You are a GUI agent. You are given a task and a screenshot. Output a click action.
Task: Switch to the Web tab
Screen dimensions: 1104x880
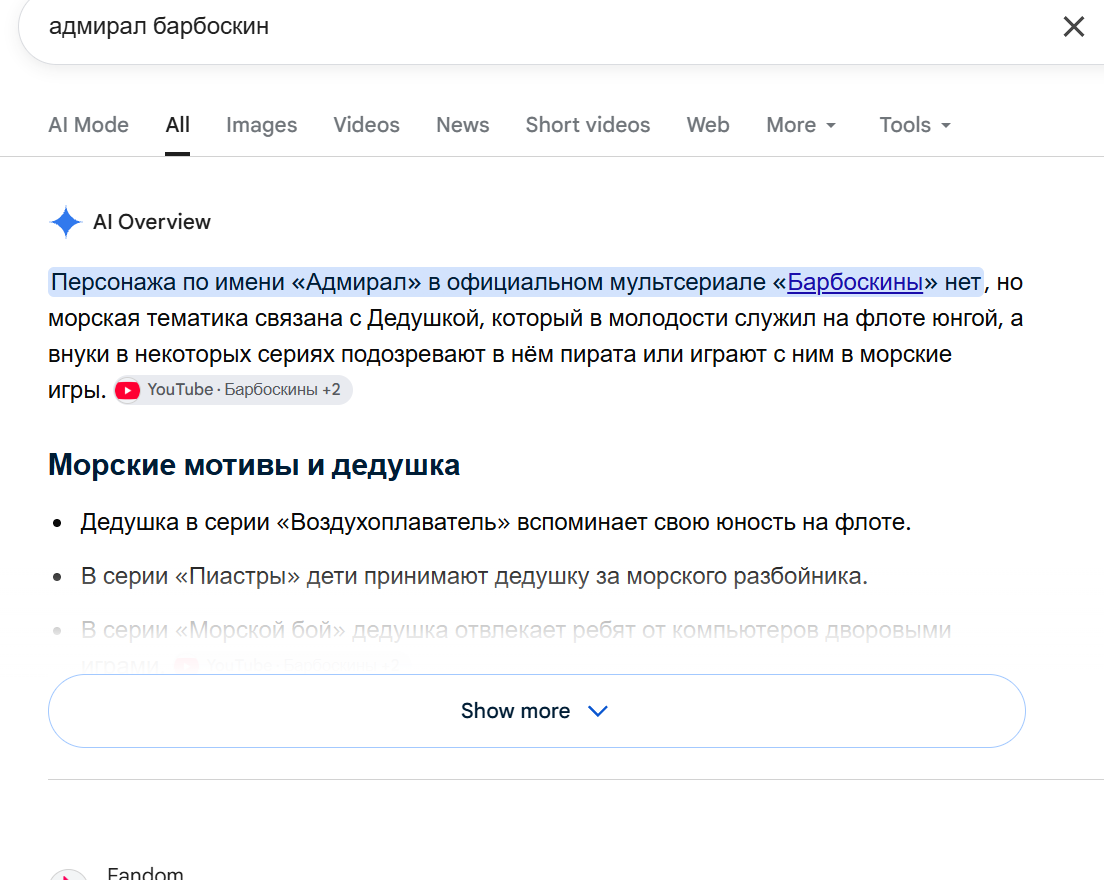coord(708,125)
